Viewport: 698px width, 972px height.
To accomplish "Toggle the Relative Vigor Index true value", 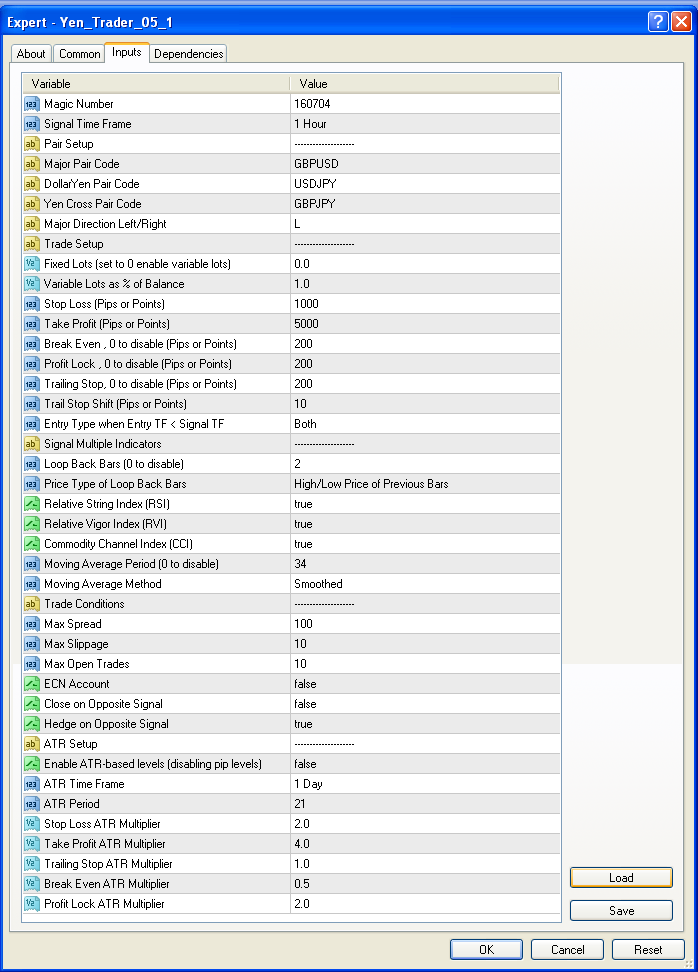I will [x=424, y=524].
